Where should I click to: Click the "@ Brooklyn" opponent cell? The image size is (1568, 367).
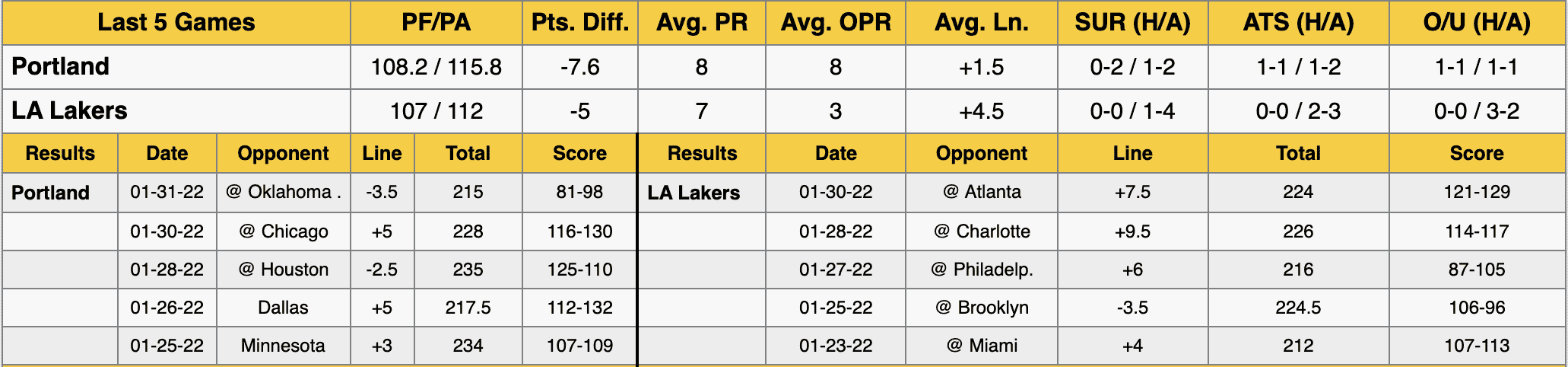(981, 308)
